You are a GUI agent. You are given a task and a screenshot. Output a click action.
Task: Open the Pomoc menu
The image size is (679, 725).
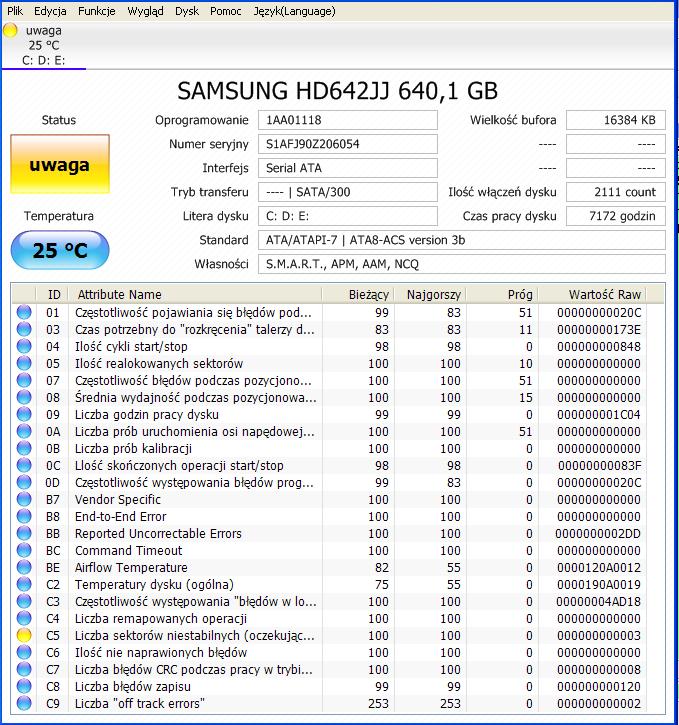(226, 11)
